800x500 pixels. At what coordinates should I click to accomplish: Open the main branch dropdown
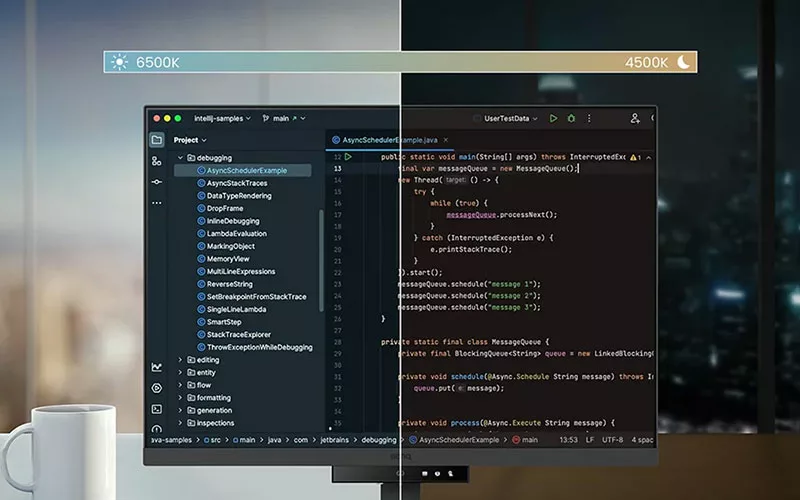[x=280, y=118]
